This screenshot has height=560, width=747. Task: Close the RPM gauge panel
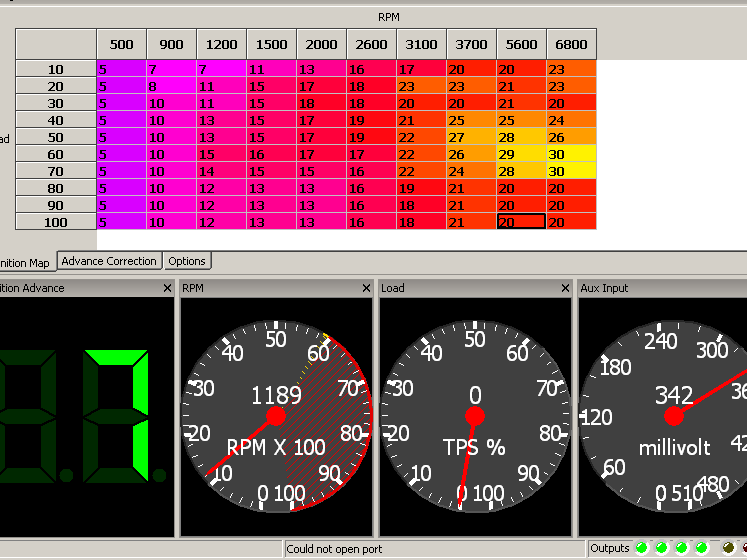click(367, 288)
